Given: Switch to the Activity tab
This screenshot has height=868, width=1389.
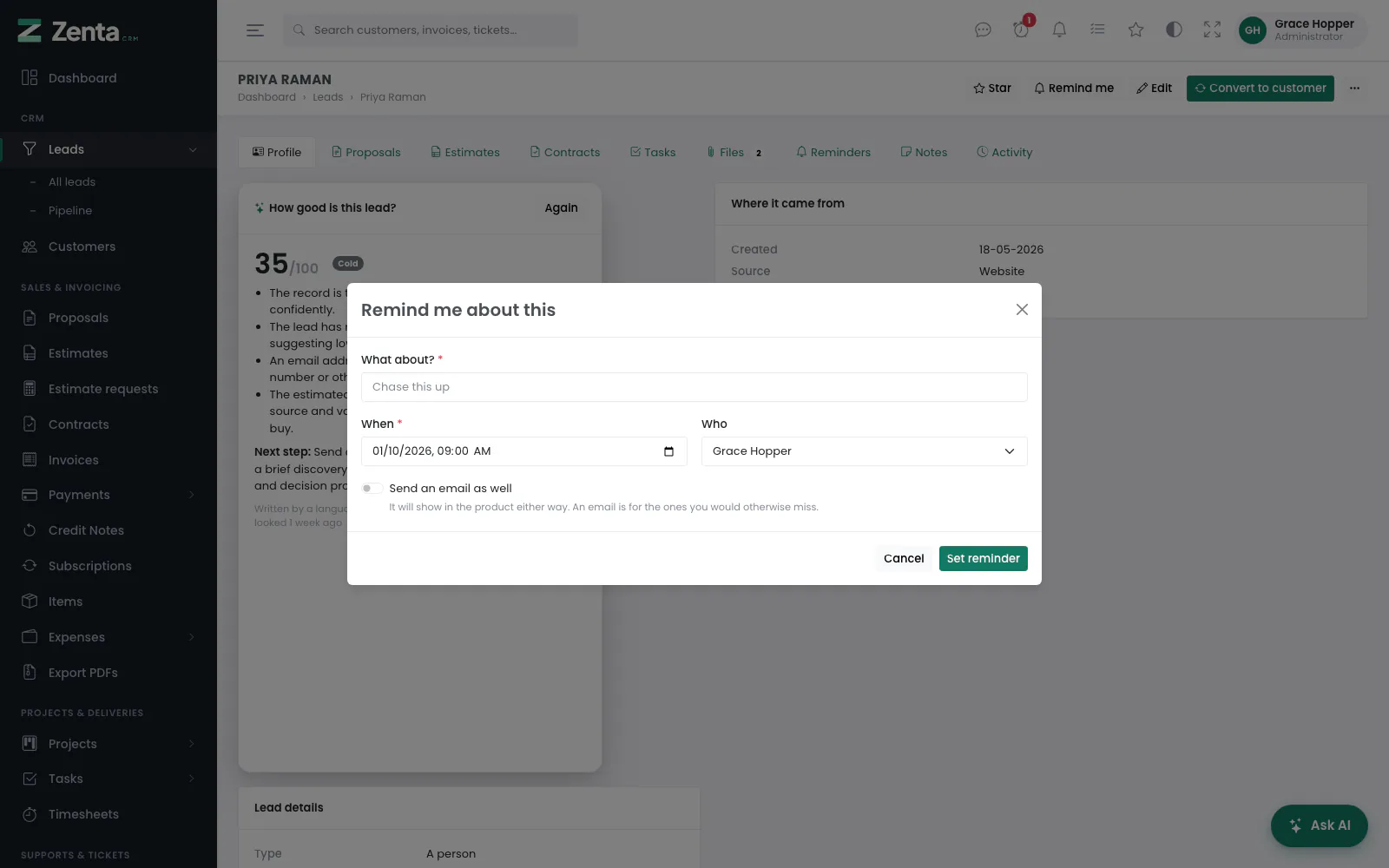Looking at the screenshot, I should tap(1004, 152).
